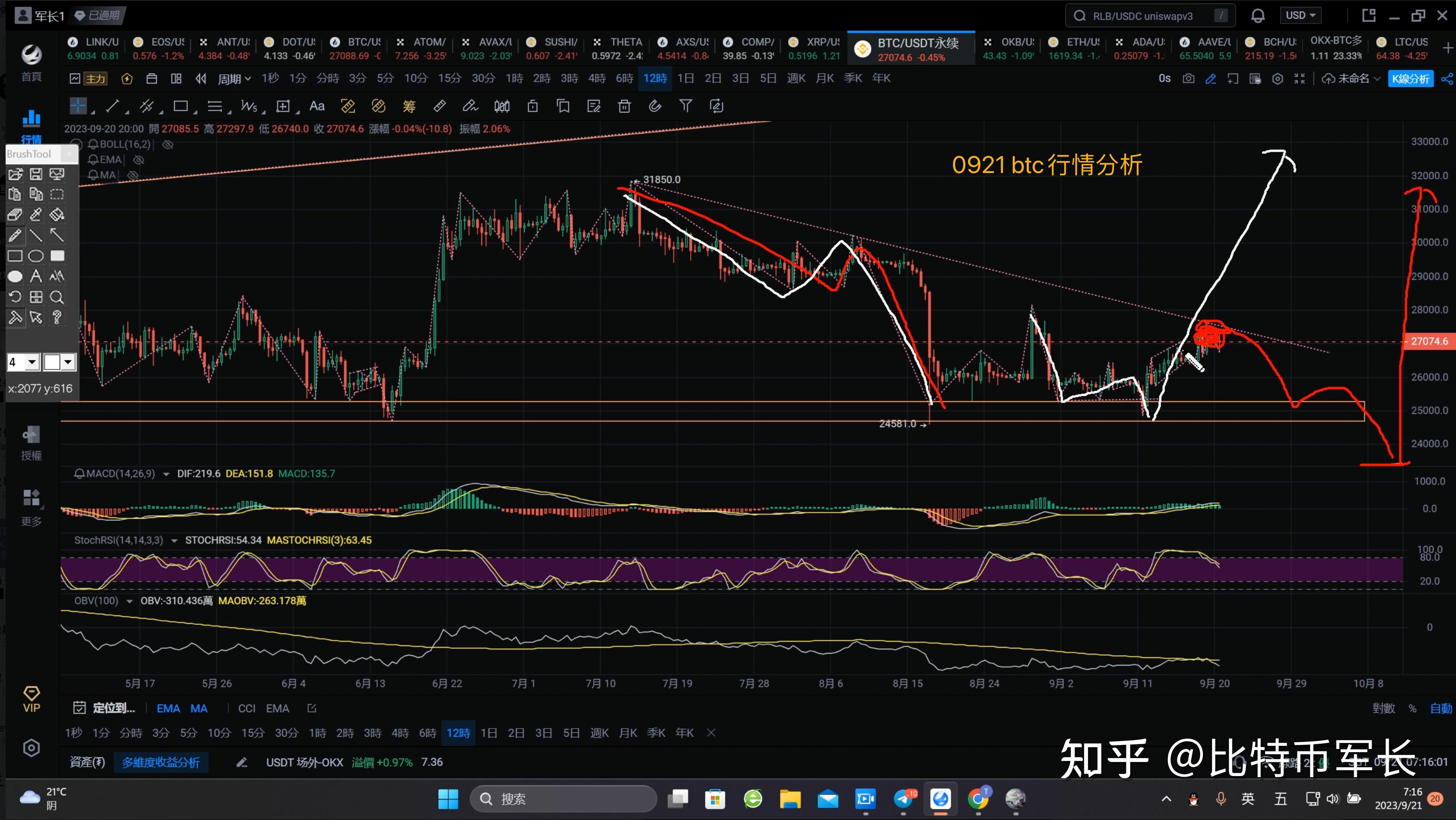Open the trash icon to delete drawings
Screen dimensions: 1456x820
coord(625,106)
